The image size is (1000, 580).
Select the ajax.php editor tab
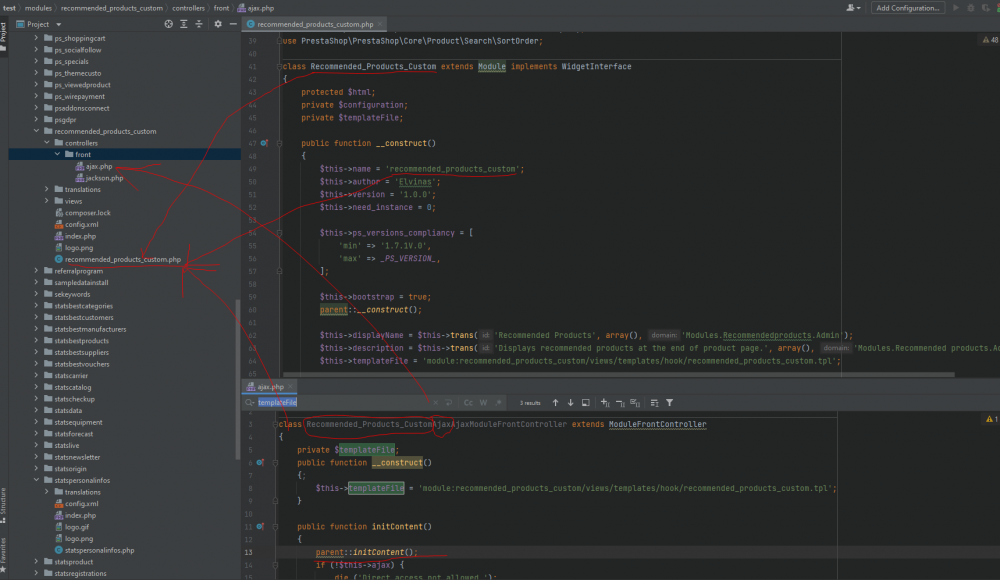coord(270,386)
